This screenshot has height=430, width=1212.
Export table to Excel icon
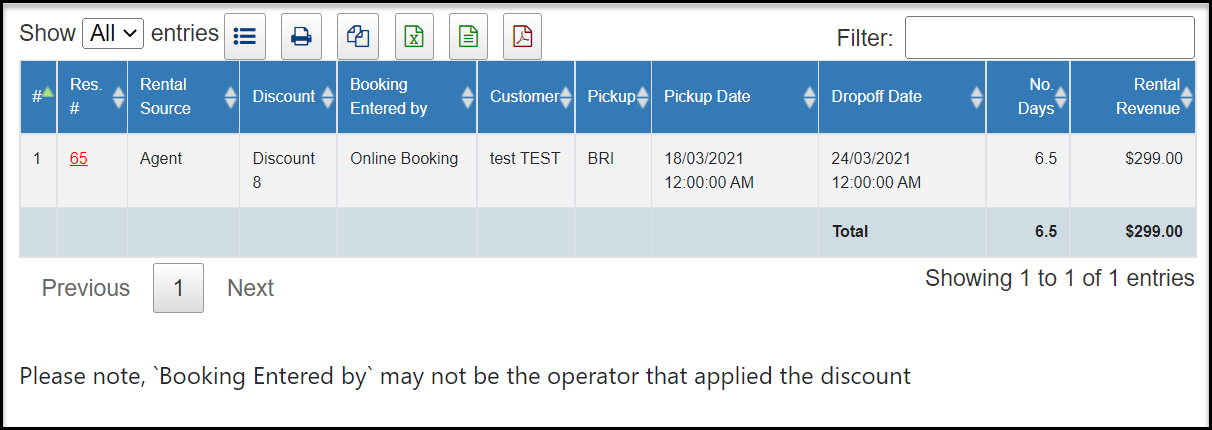click(x=414, y=36)
